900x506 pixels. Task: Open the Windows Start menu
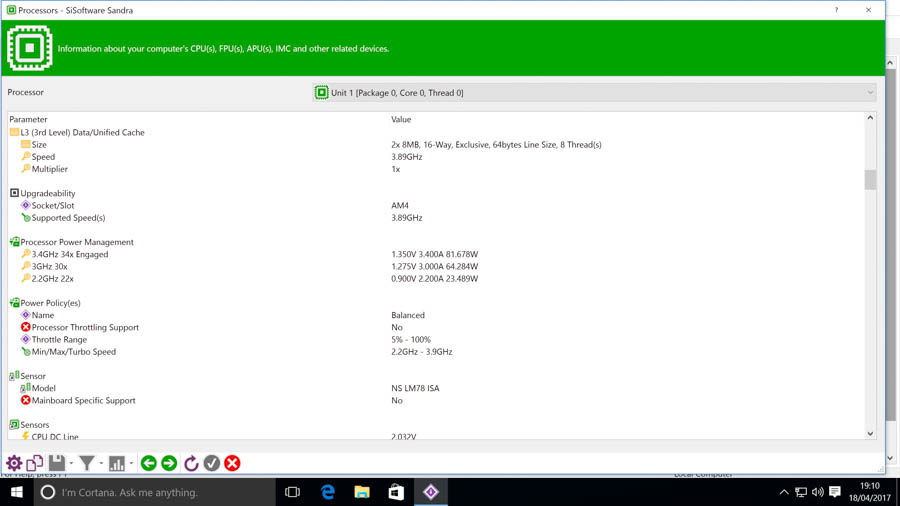(17, 492)
